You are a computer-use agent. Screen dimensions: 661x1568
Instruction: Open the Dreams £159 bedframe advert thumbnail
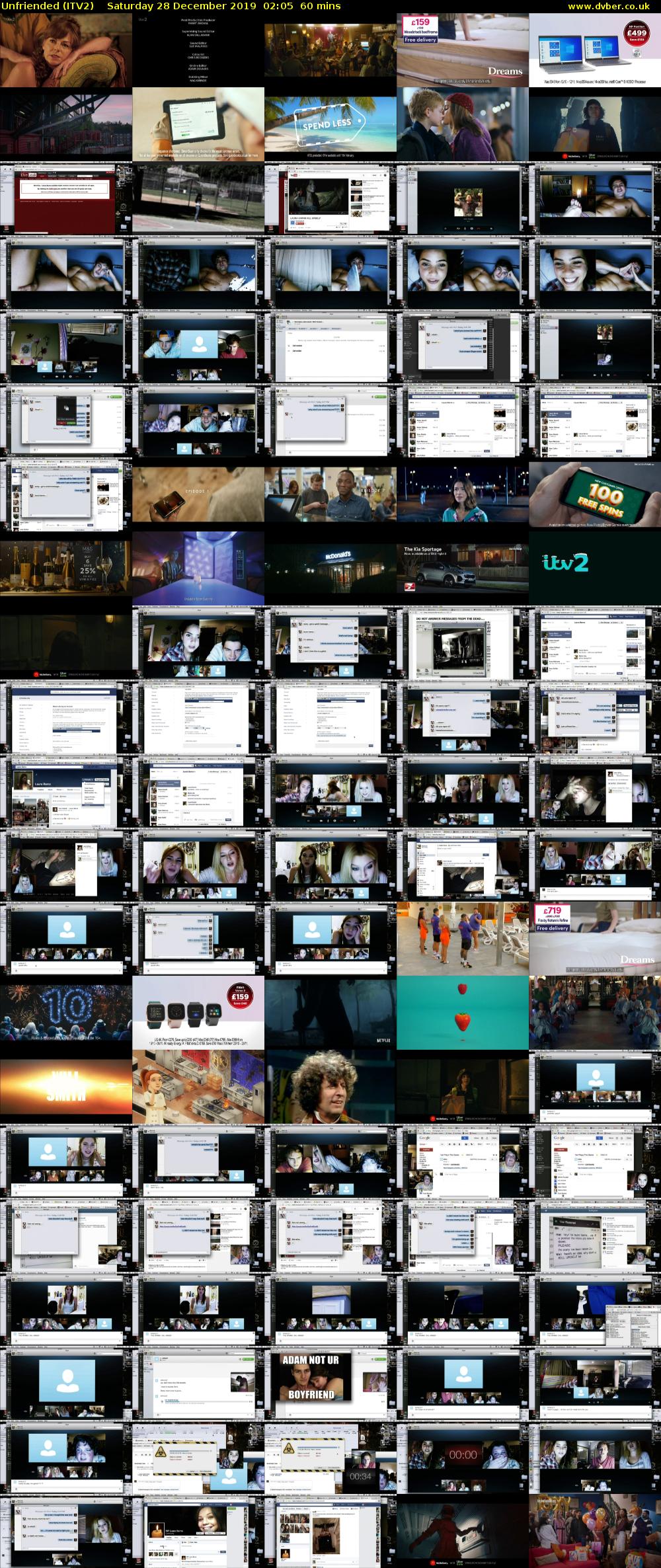(x=463, y=50)
